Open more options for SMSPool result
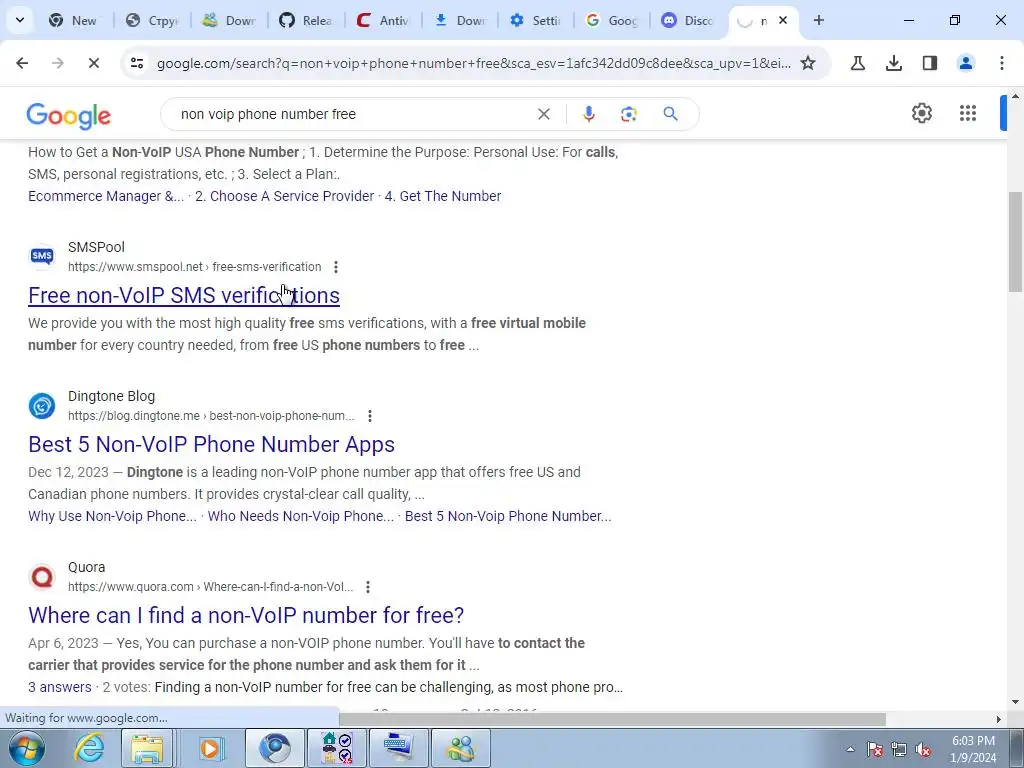Screen dimensions: 1024x768 click(336, 266)
